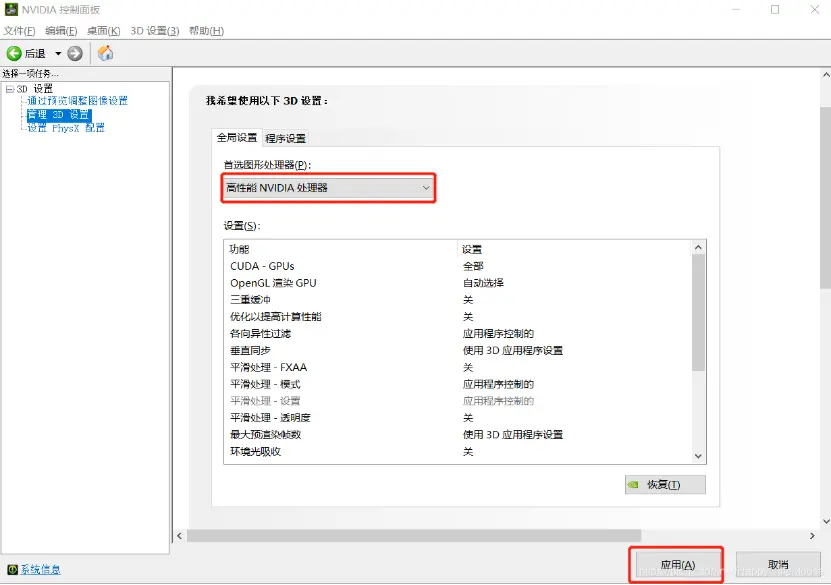Open the 文件(F) menu

pos(20,31)
